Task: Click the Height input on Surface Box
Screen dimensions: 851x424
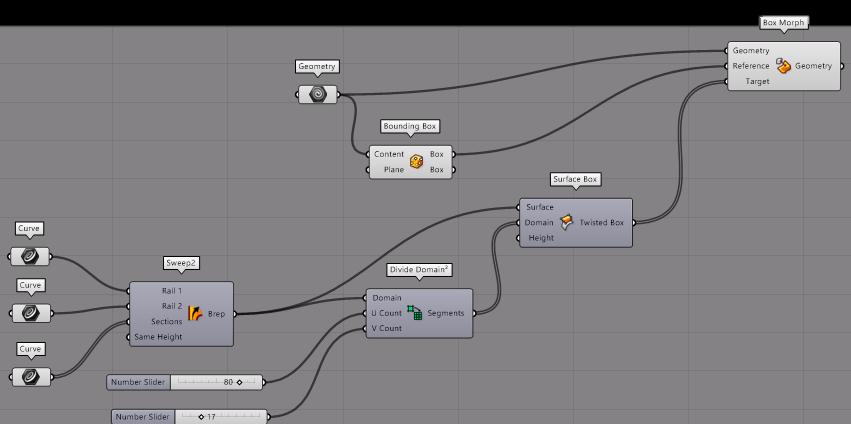Action: (x=541, y=238)
